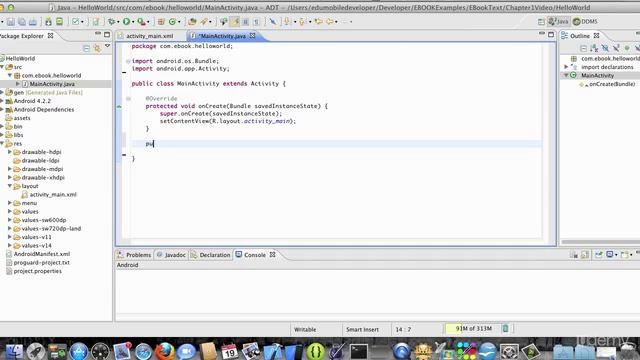Open the Android SDK Manager icon
This screenshot has height=360, width=640.
coord(49,22)
